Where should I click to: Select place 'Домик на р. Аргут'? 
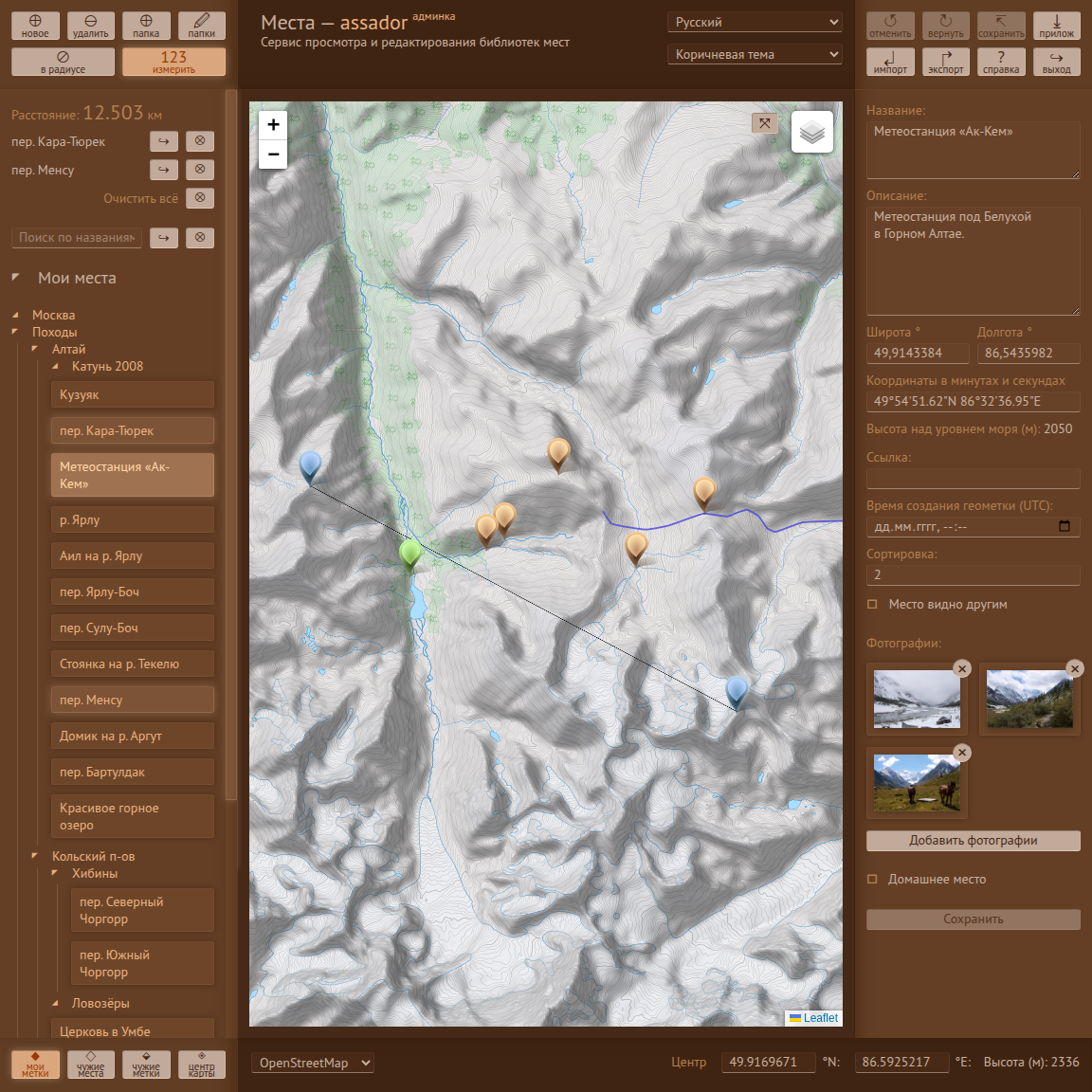(x=133, y=737)
